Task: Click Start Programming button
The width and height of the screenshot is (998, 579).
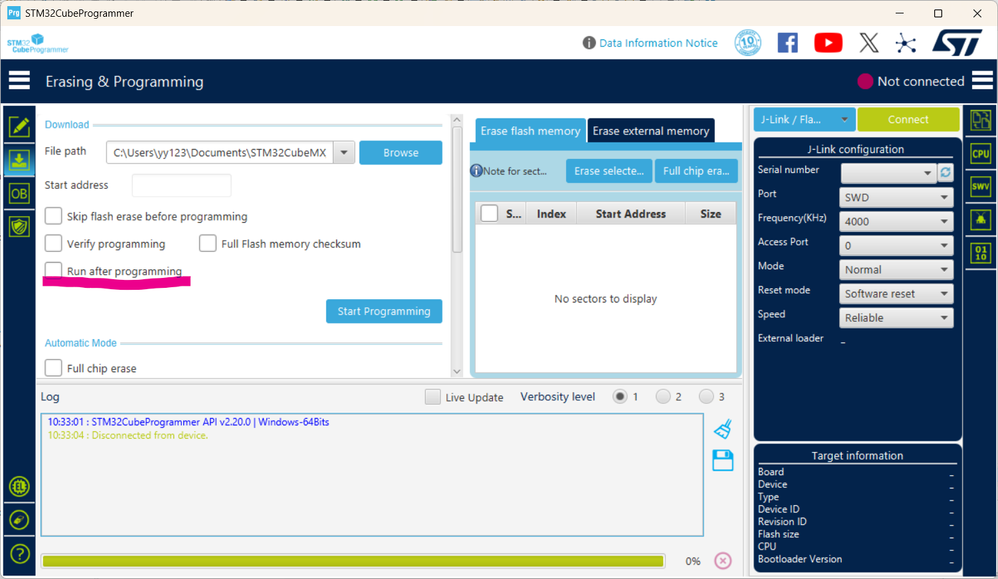Action: coord(384,311)
